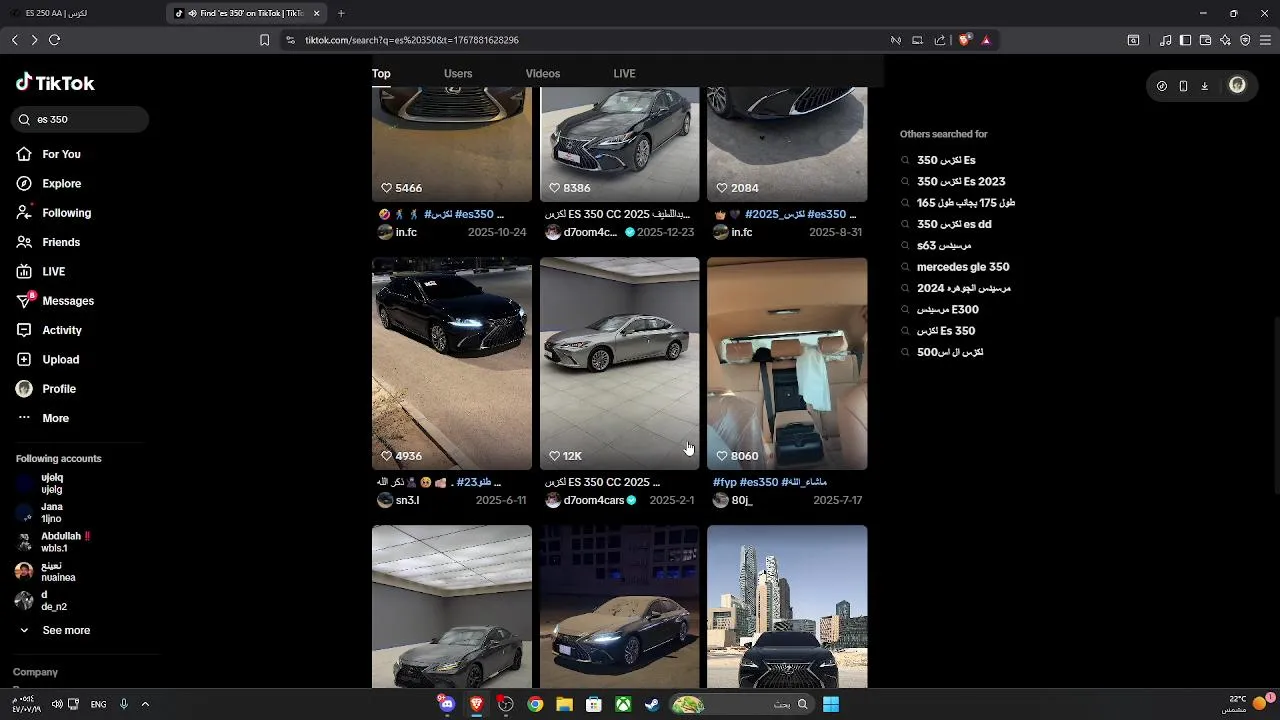
Task: Open the Brave VPN shield icon
Action: tap(1245, 40)
